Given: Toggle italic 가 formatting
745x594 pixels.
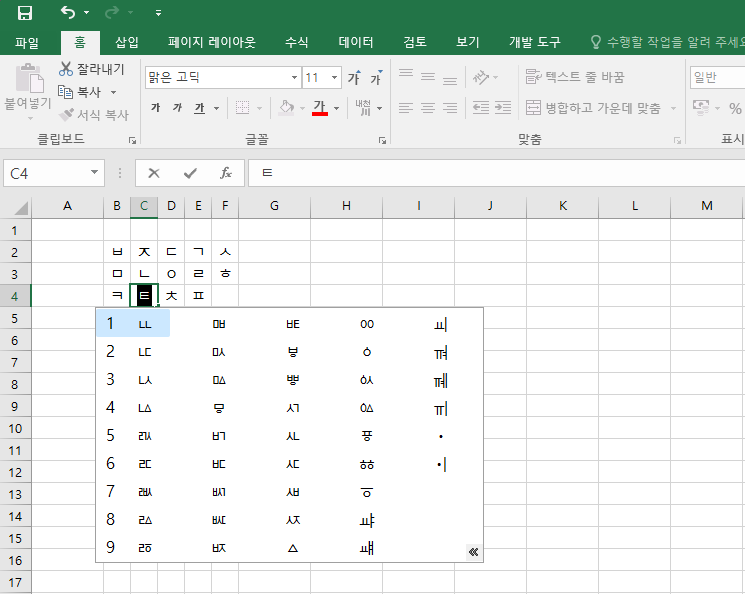Looking at the screenshot, I should 178,108.
